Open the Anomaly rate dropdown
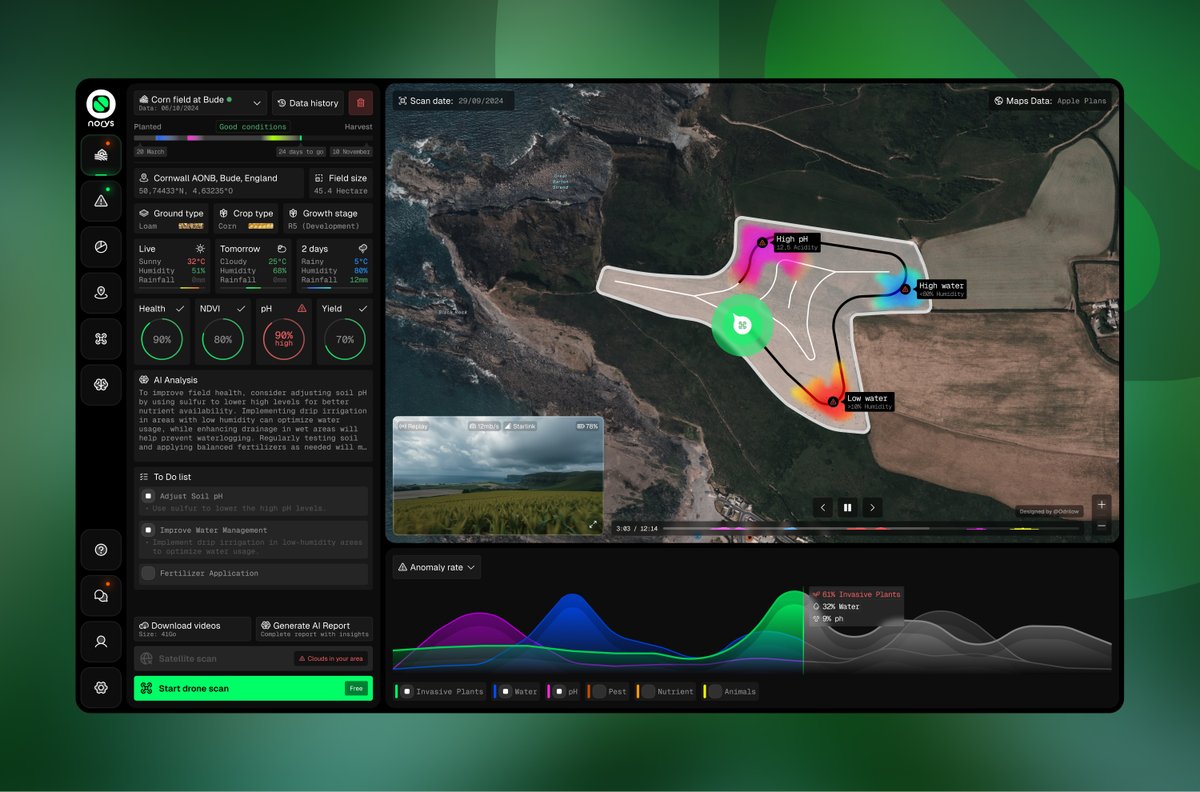 click(x=437, y=567)
